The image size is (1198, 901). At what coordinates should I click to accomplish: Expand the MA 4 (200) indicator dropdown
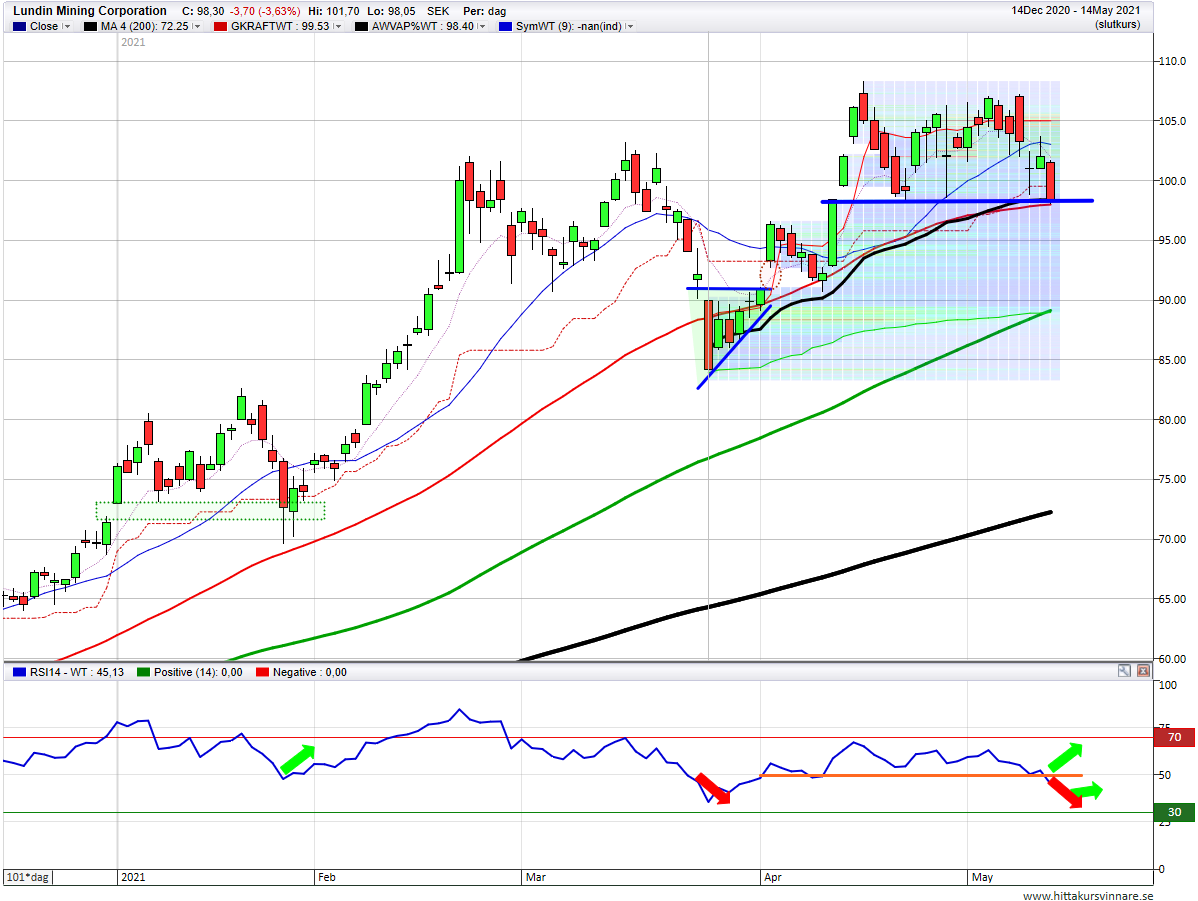click(x=197, y=27)
